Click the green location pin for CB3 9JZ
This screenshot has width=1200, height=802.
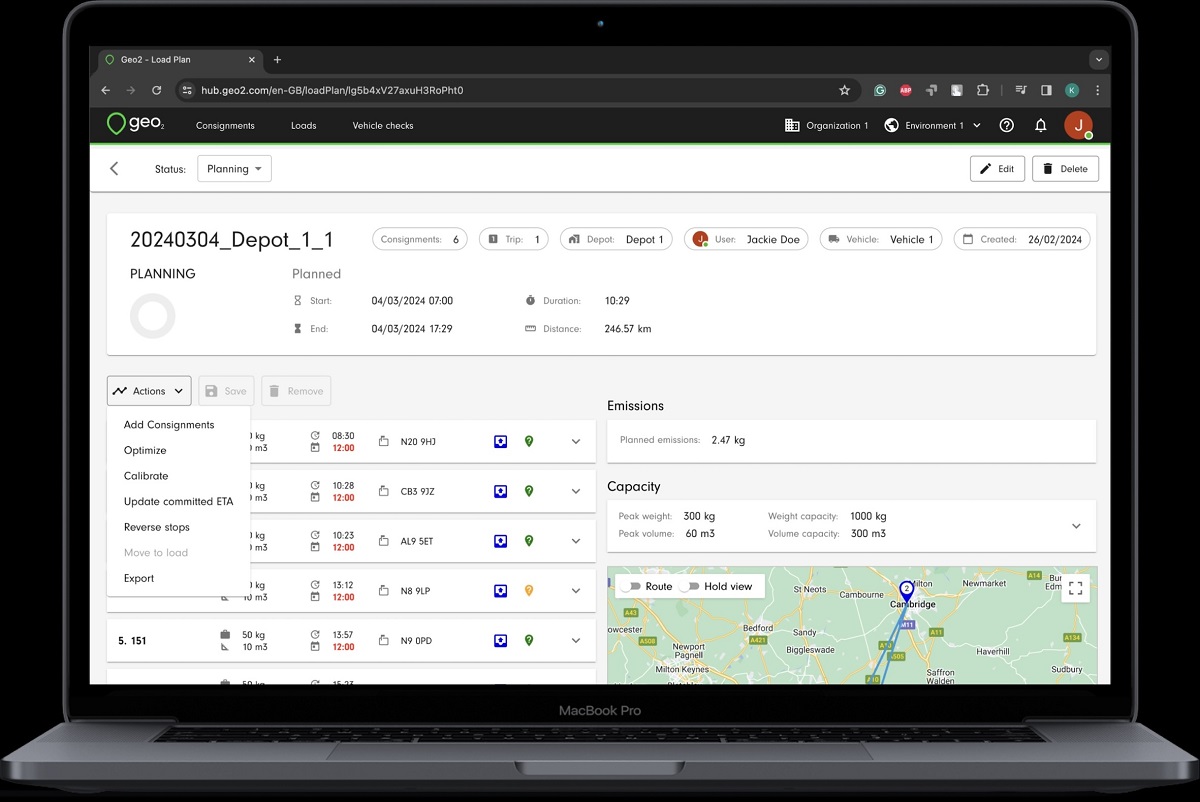point(529,491)
